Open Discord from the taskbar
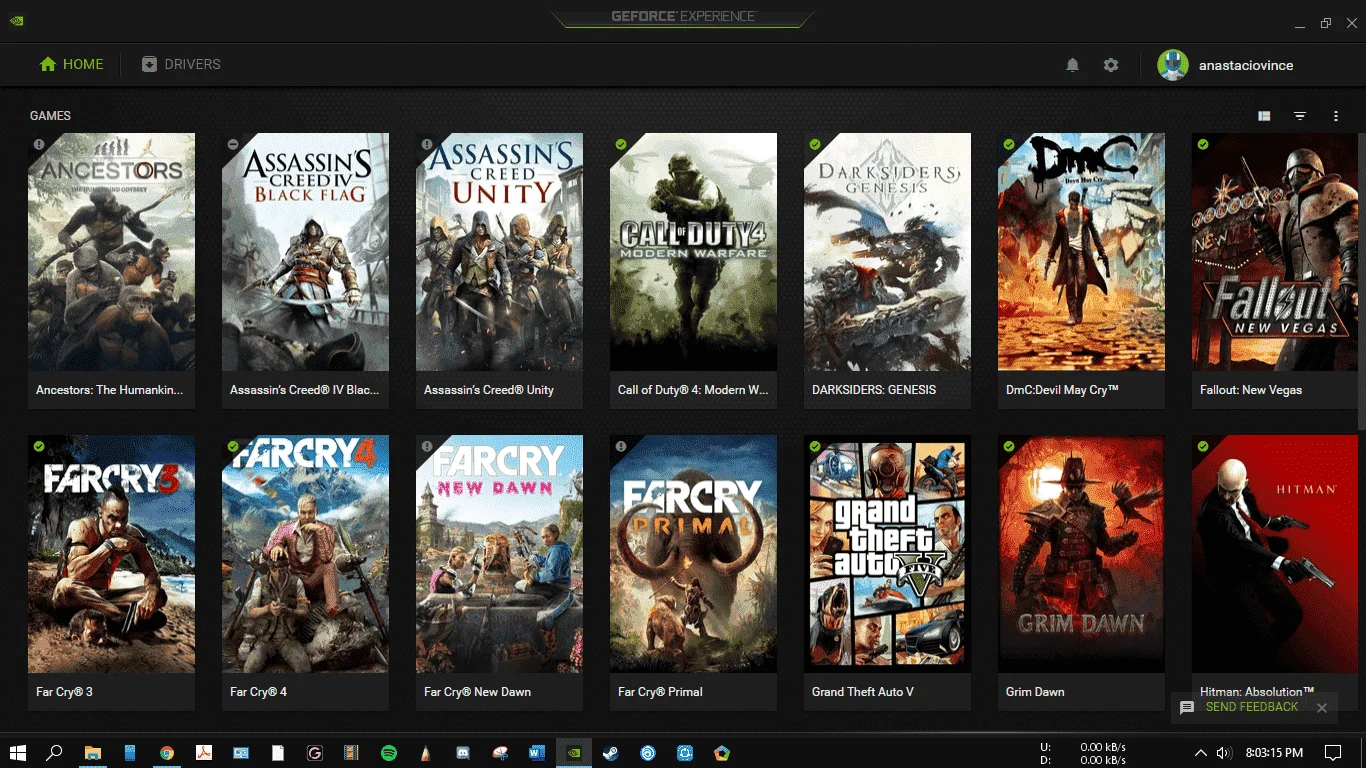The height and width of the screenshot is (768, 1366). (x=463, y=753)
